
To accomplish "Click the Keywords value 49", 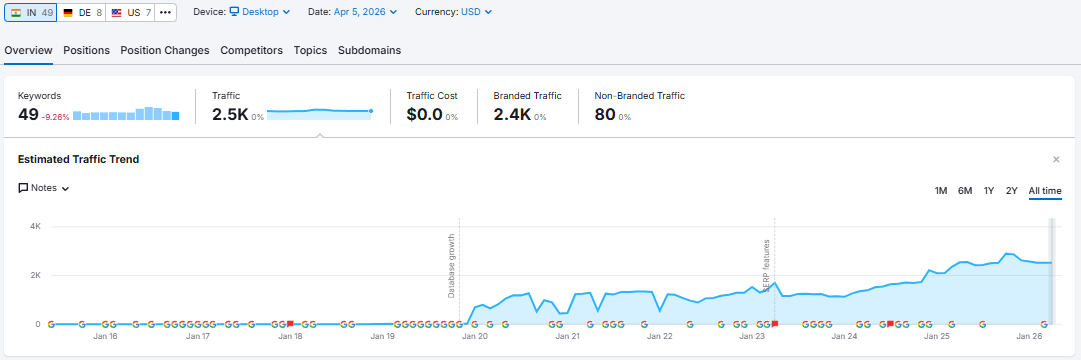I will click(x=28, y=114).
